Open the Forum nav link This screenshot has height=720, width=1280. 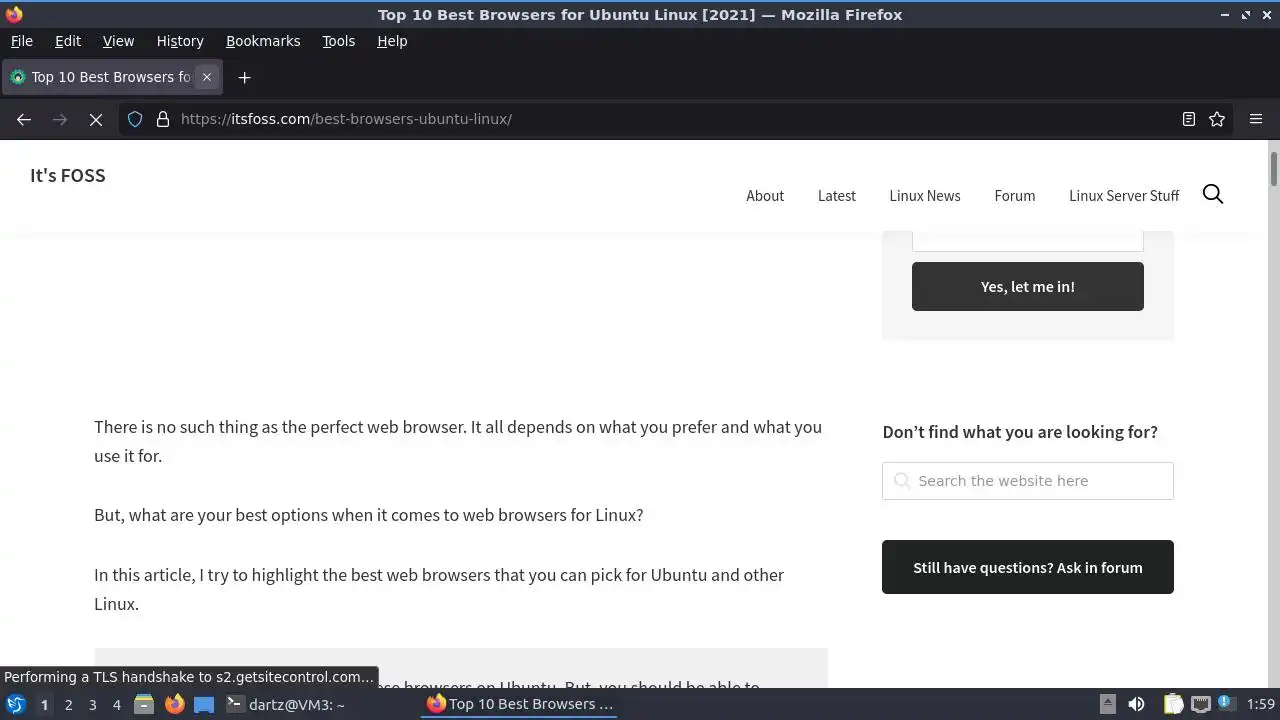1015,195
